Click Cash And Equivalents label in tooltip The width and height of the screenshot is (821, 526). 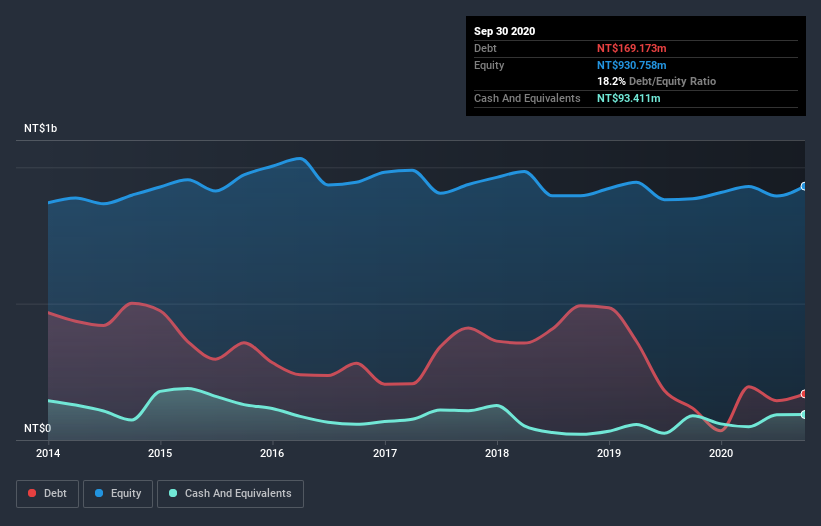(527, 98)
